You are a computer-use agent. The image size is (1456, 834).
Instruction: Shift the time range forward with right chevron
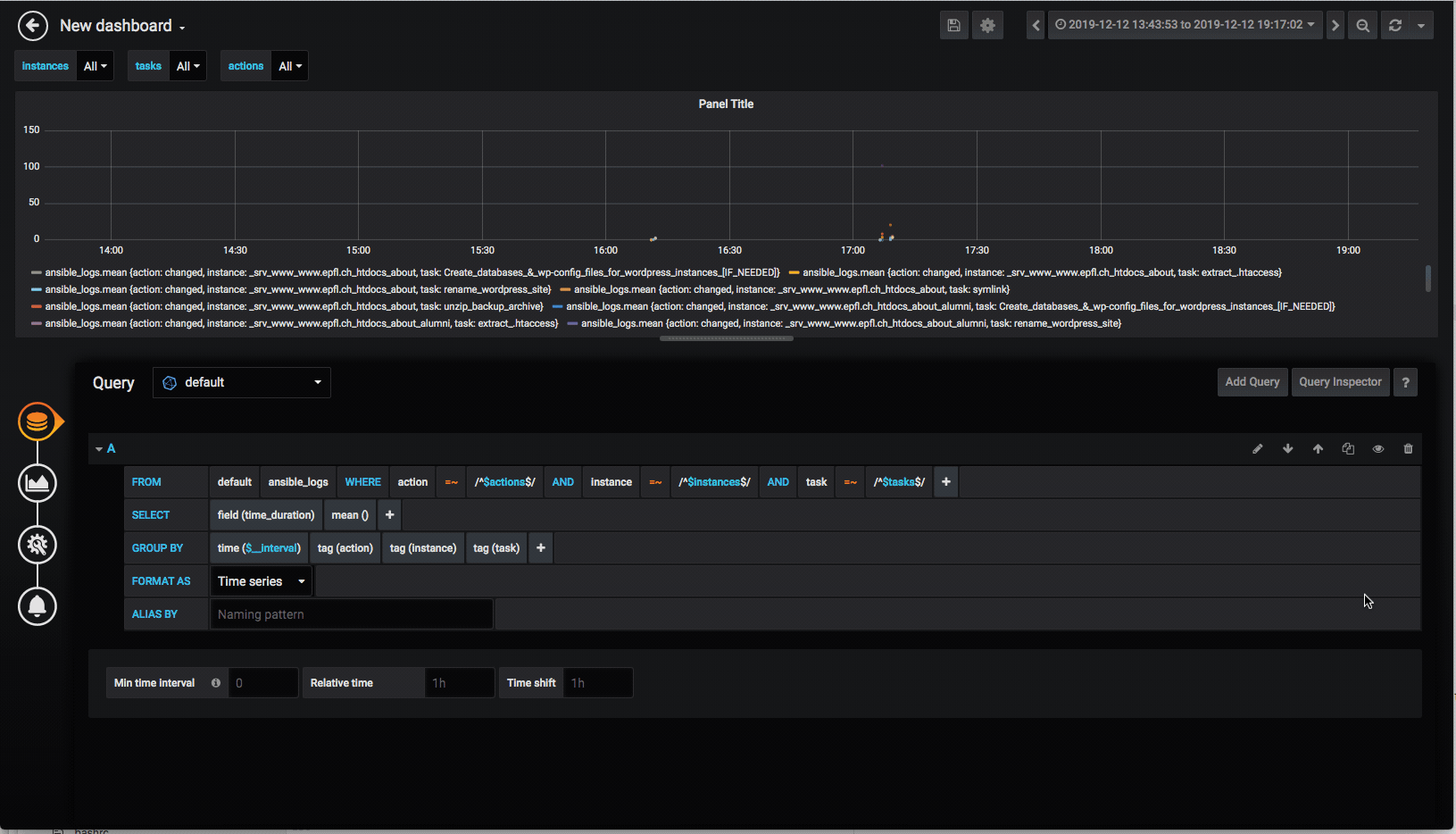tap(1335, 25)
